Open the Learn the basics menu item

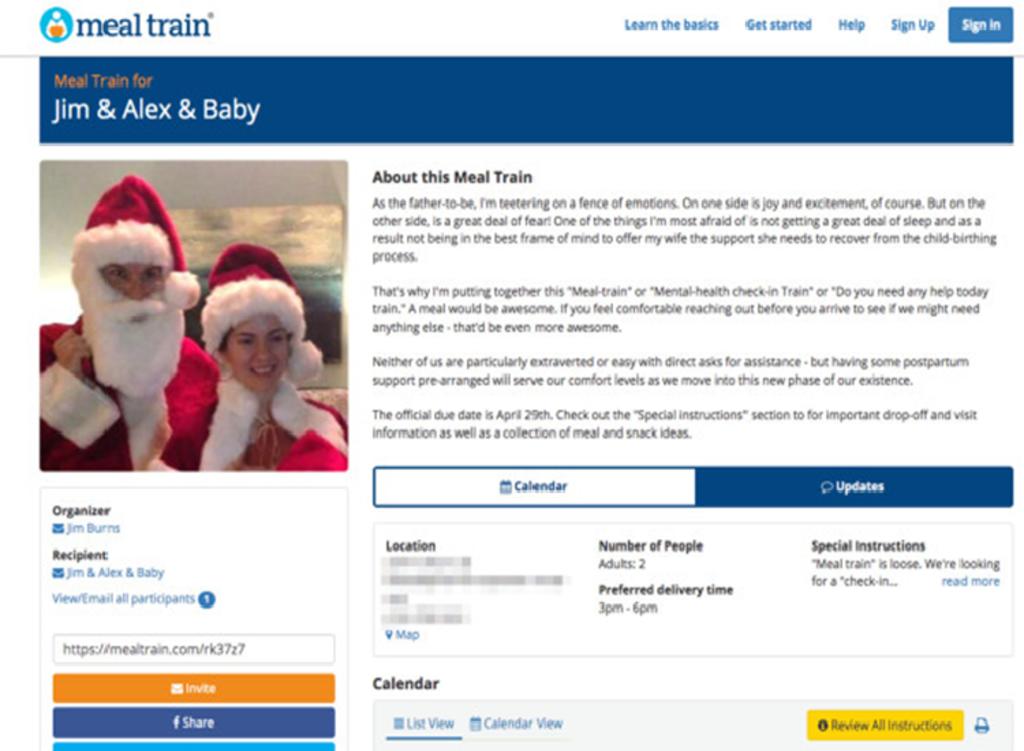click(671, 26)
